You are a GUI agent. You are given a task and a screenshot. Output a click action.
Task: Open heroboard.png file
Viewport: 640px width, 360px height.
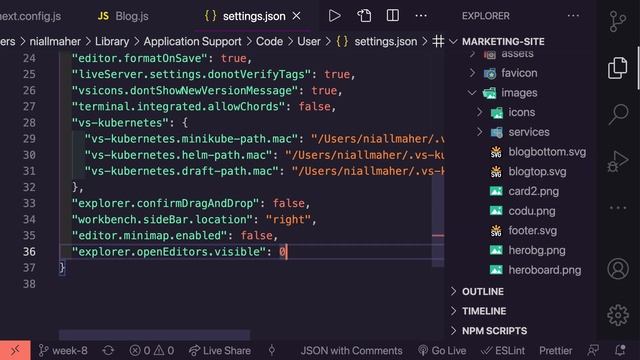[544, 270]
